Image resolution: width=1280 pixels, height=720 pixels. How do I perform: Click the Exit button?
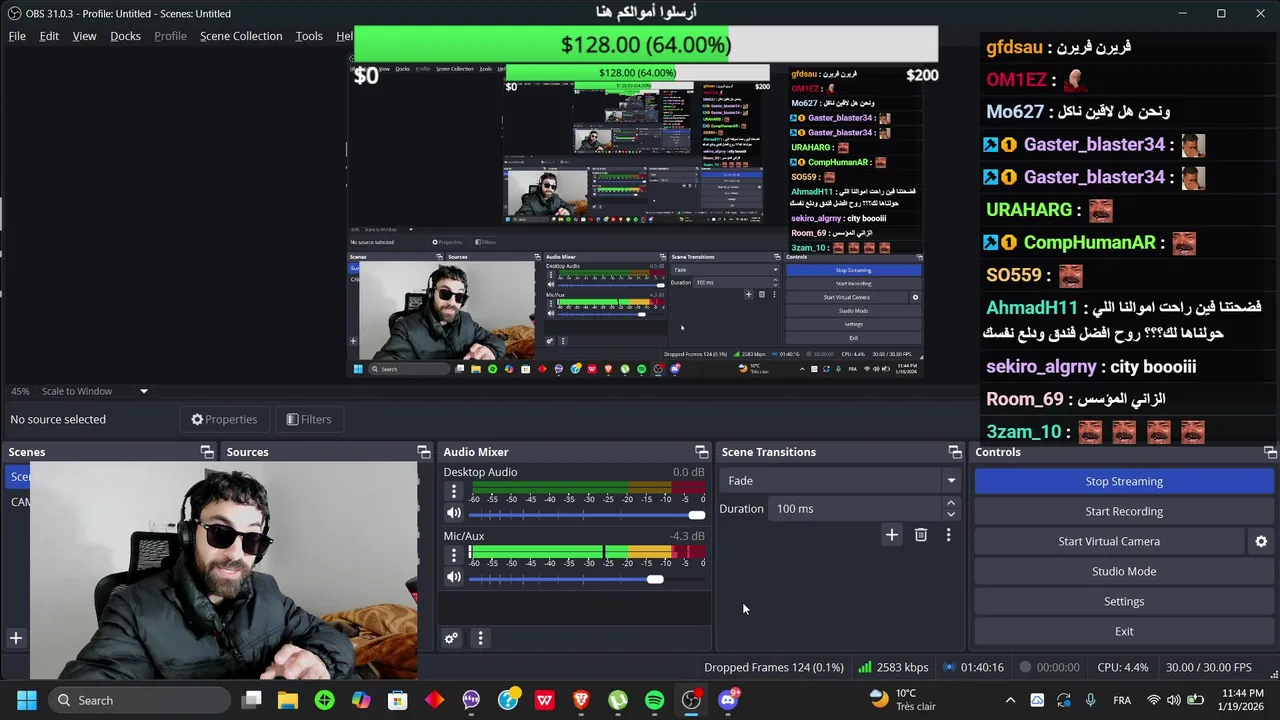click(1124, 631)
